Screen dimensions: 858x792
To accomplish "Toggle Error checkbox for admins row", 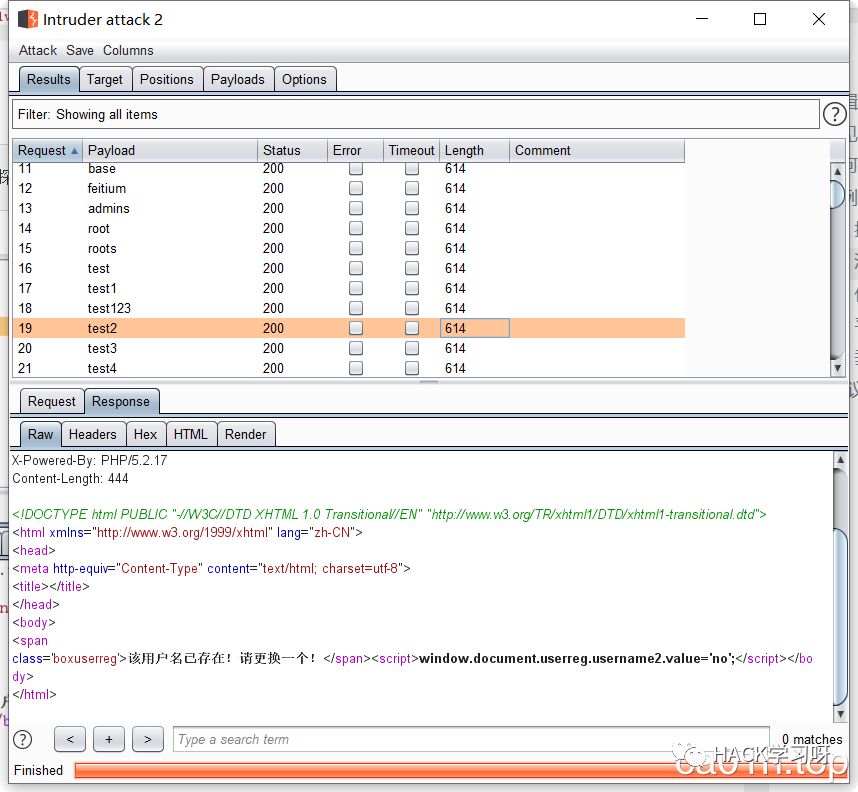I will 356,209.
